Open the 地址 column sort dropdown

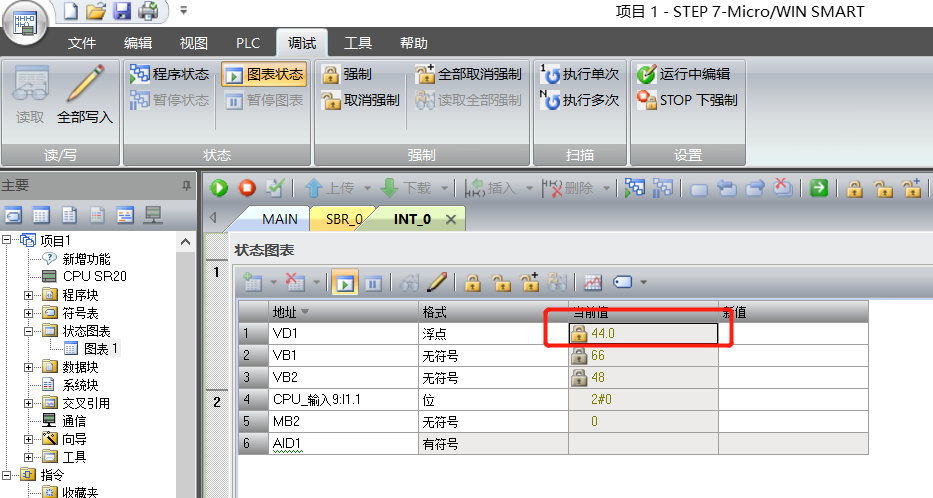(305, 312)
